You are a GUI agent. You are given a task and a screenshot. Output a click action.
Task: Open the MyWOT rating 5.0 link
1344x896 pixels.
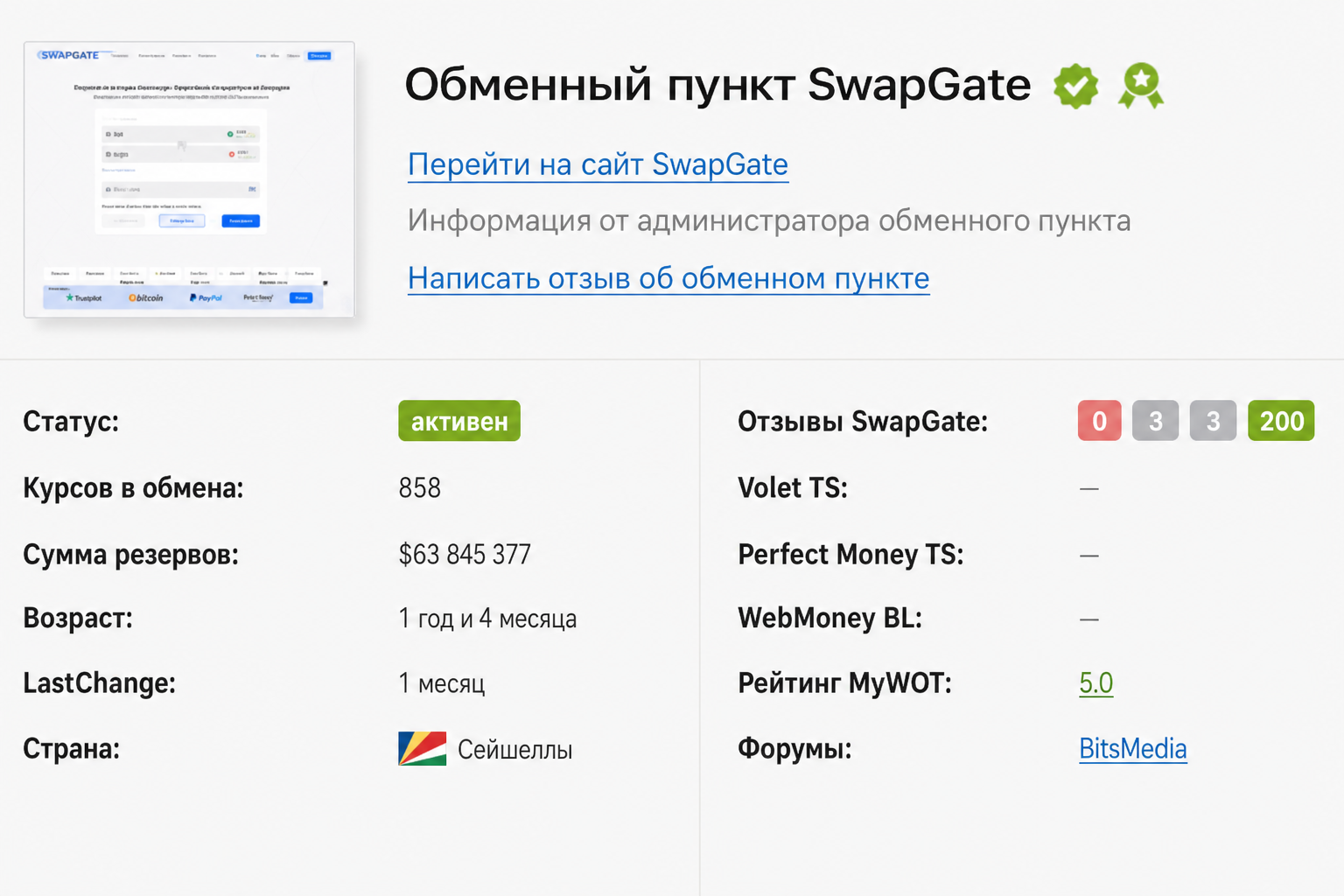coord(1095,682)
